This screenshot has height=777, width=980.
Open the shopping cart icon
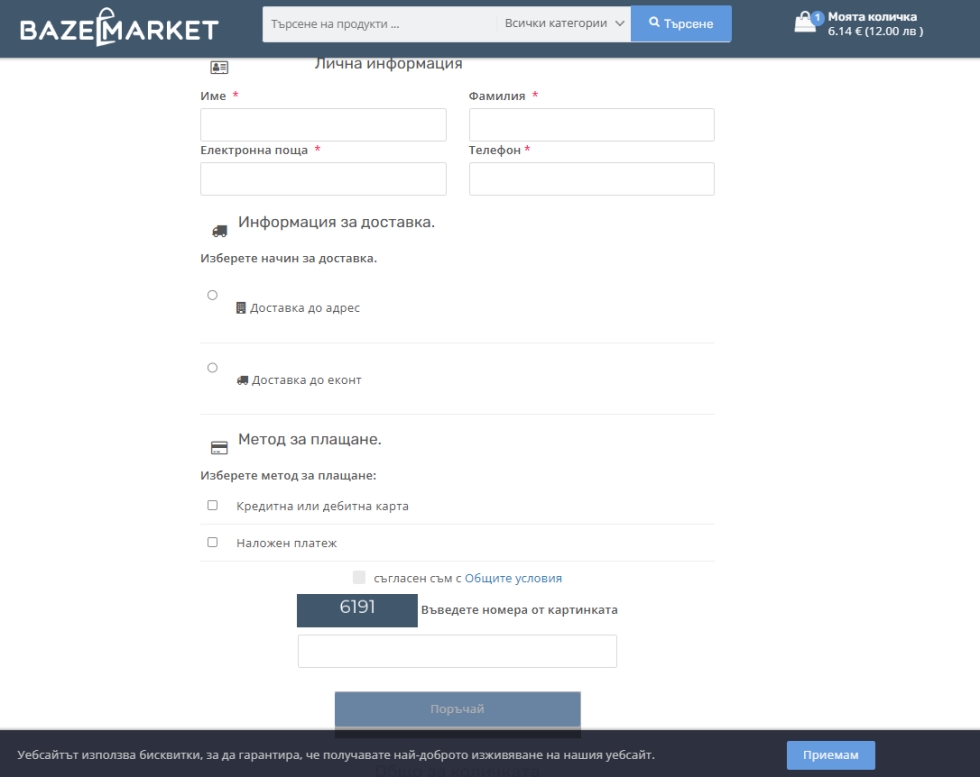[805, 23]
